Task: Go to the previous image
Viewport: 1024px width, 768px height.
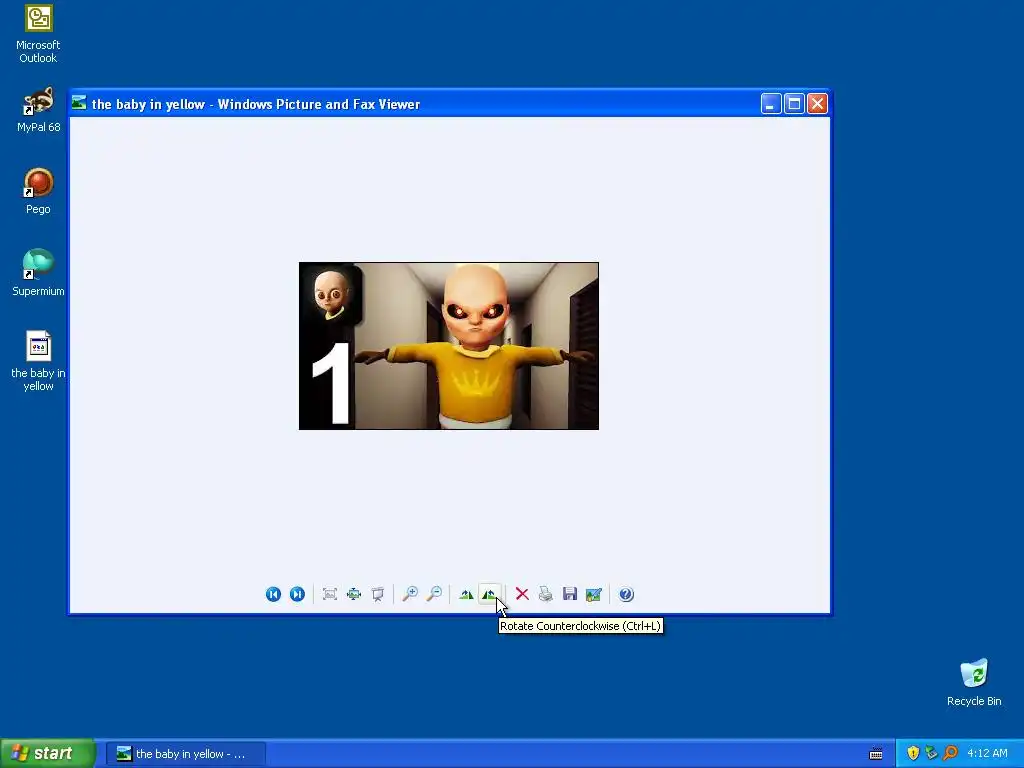Action: click(273, 594)
